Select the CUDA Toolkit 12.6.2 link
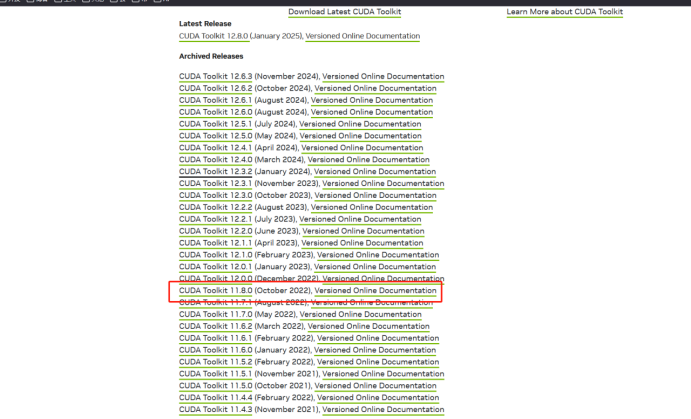Screen dimensions: 691x419 point(215,88)
